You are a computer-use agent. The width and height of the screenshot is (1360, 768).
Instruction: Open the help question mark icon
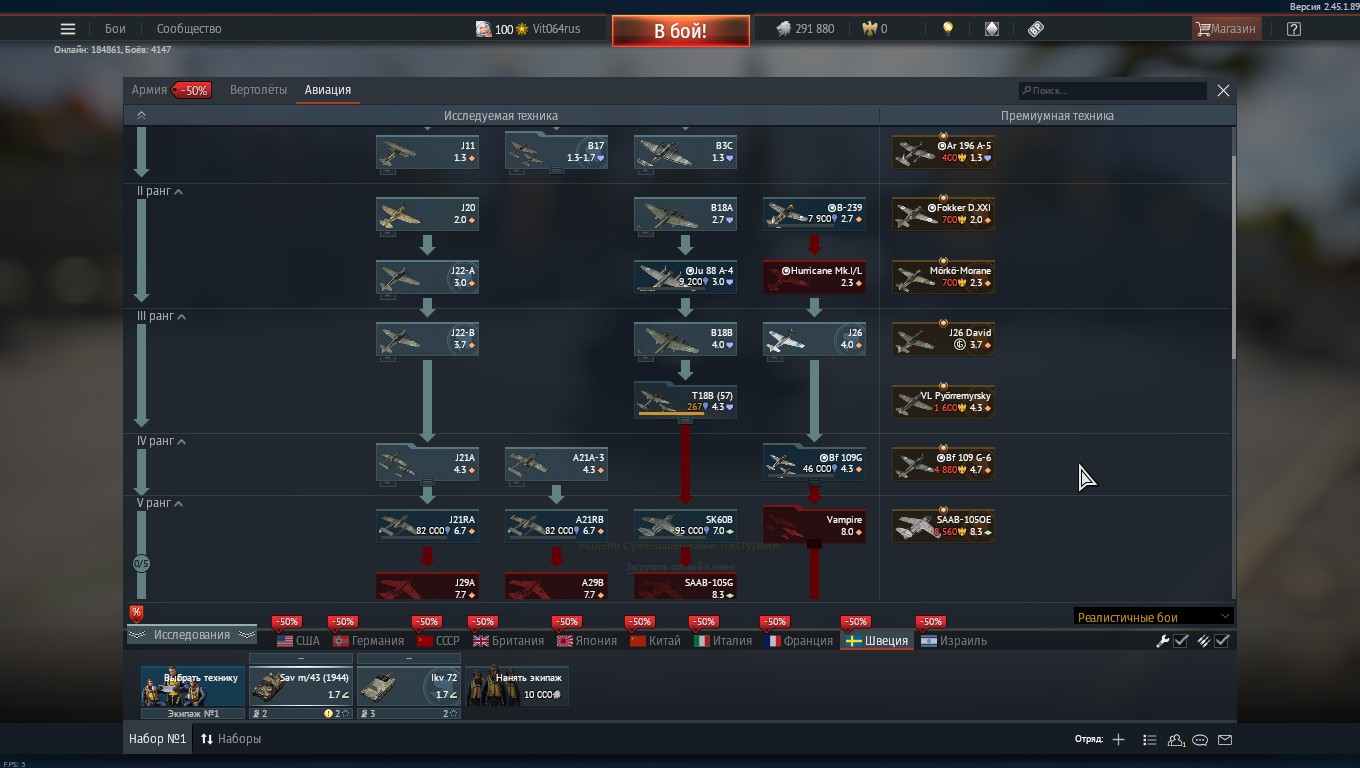pyautogui.click(x=1294, y=29)
